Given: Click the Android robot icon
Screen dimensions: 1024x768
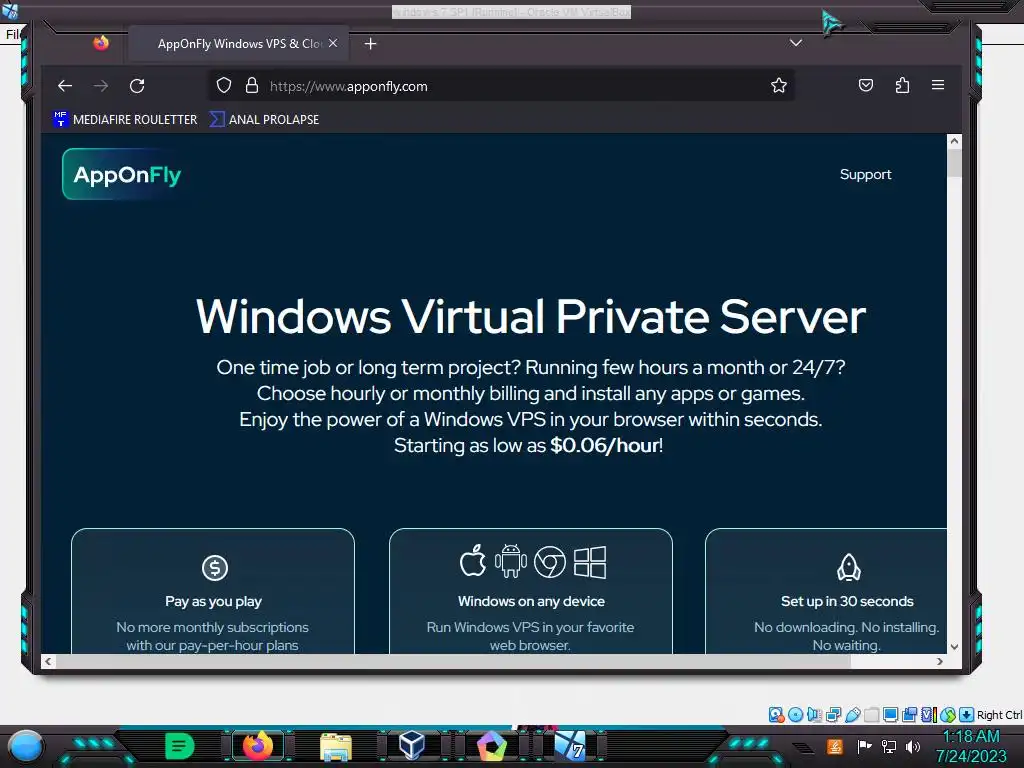Looking at the screenshot, I should [510, 561].
